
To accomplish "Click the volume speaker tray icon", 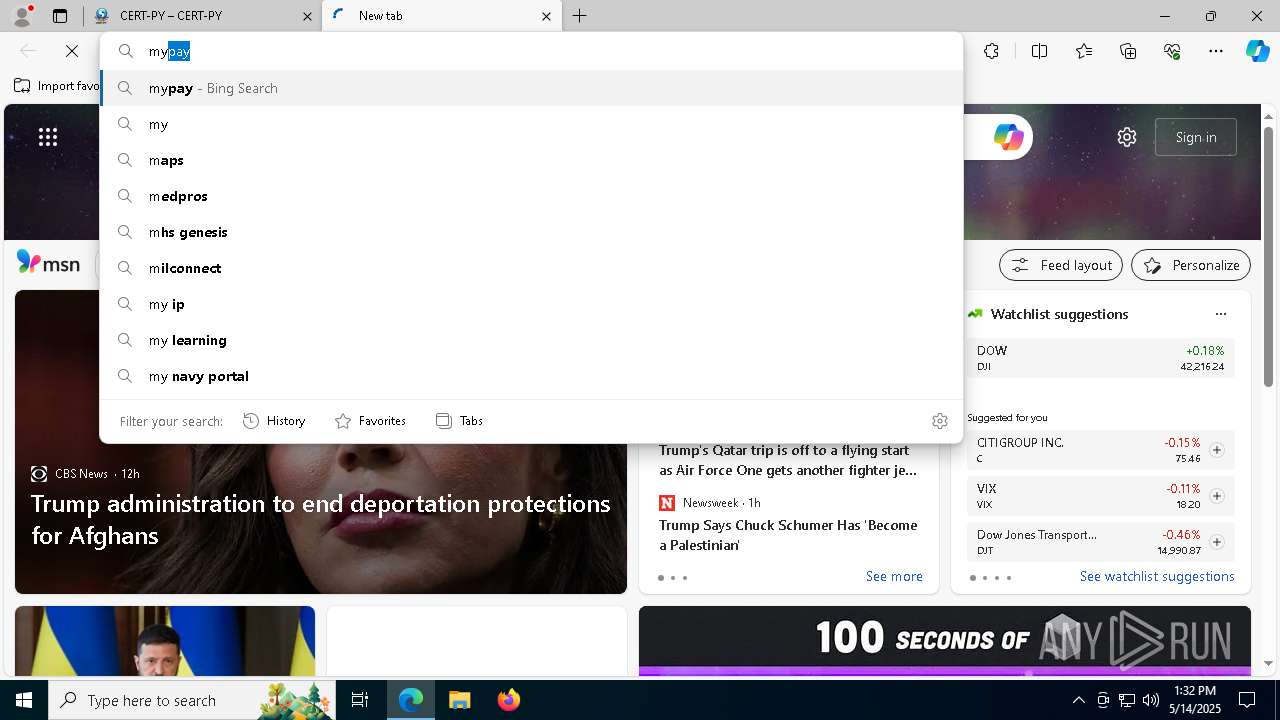I will tap(1150, 700).
